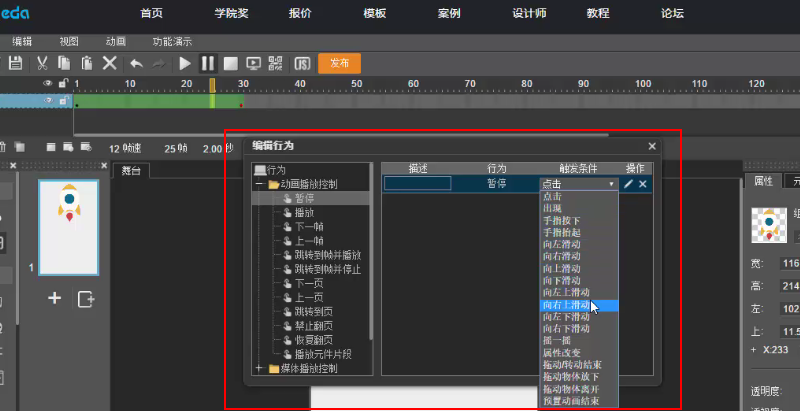Switch to the 舞台 stage tab

[131, 171]
